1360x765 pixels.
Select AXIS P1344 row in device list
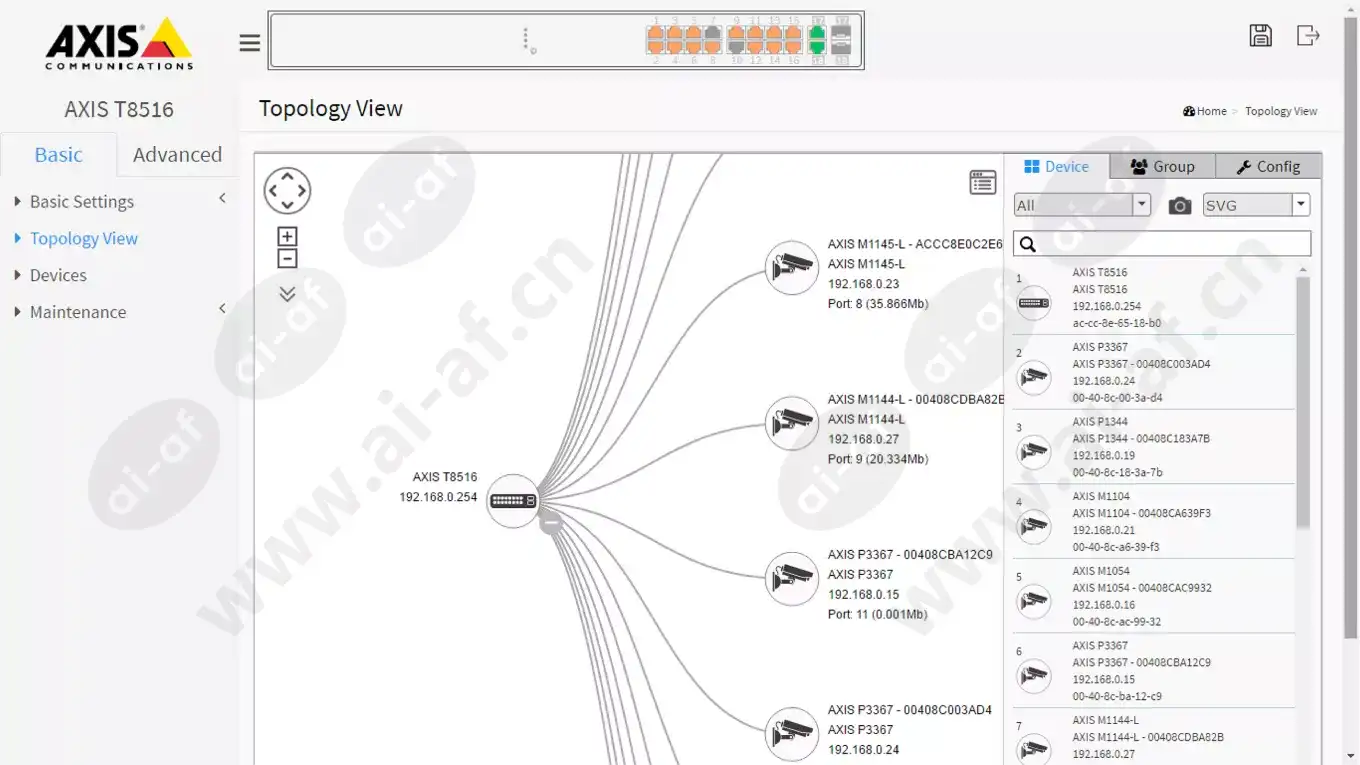tap(1154, 447)
